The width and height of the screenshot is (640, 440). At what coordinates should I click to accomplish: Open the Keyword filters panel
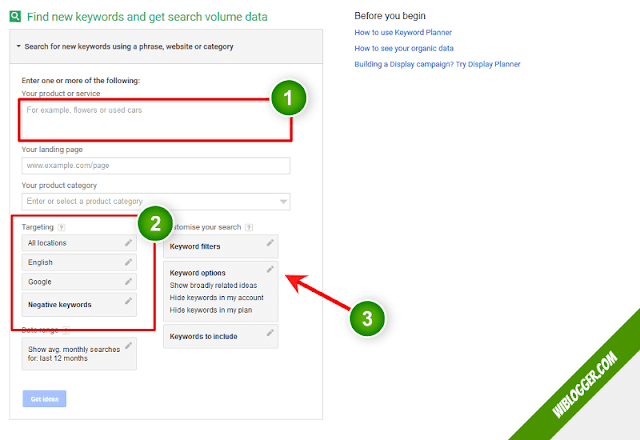tap(221, 246)
